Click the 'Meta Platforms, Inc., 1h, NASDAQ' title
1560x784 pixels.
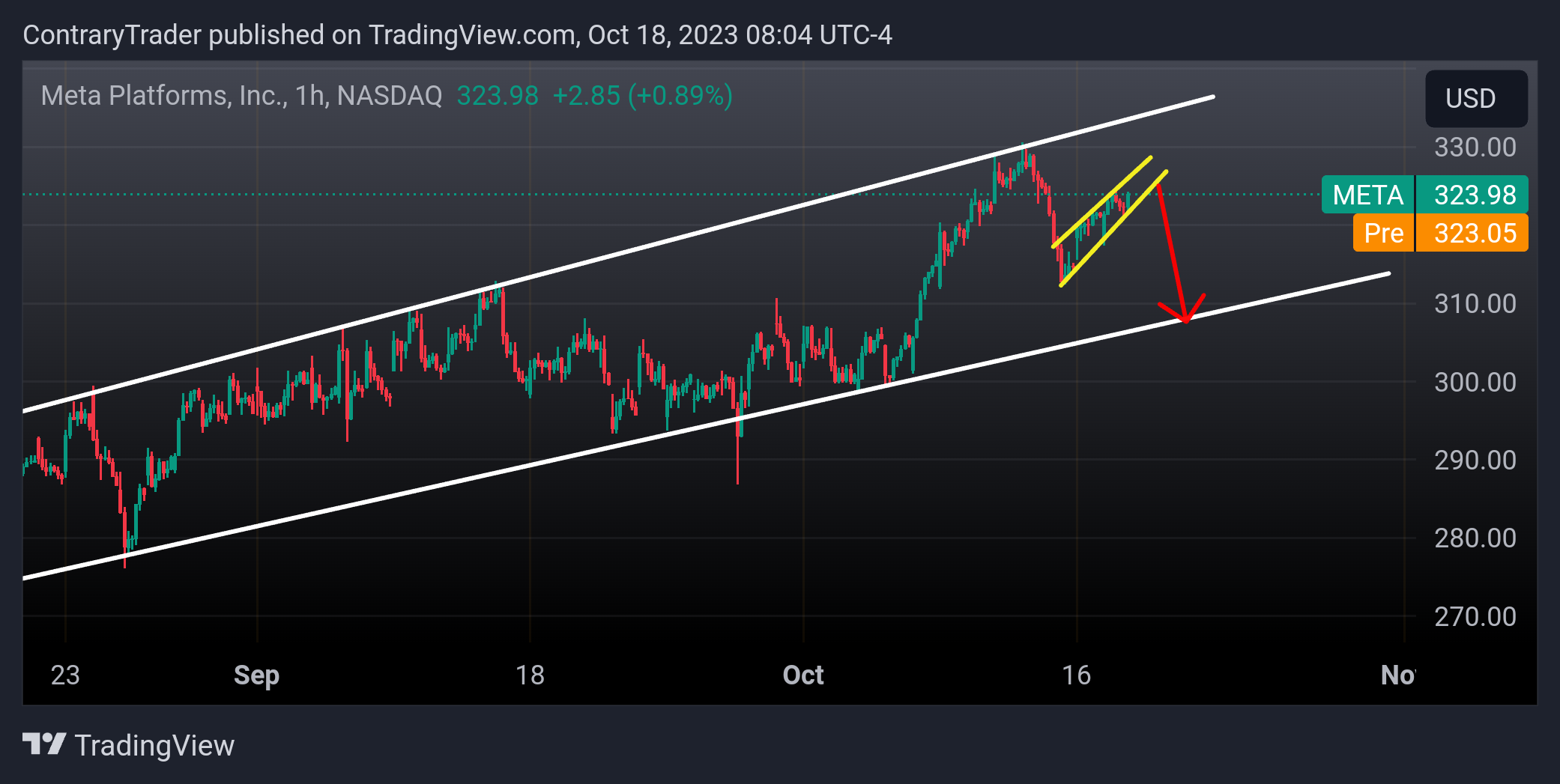tap(241, 96)
